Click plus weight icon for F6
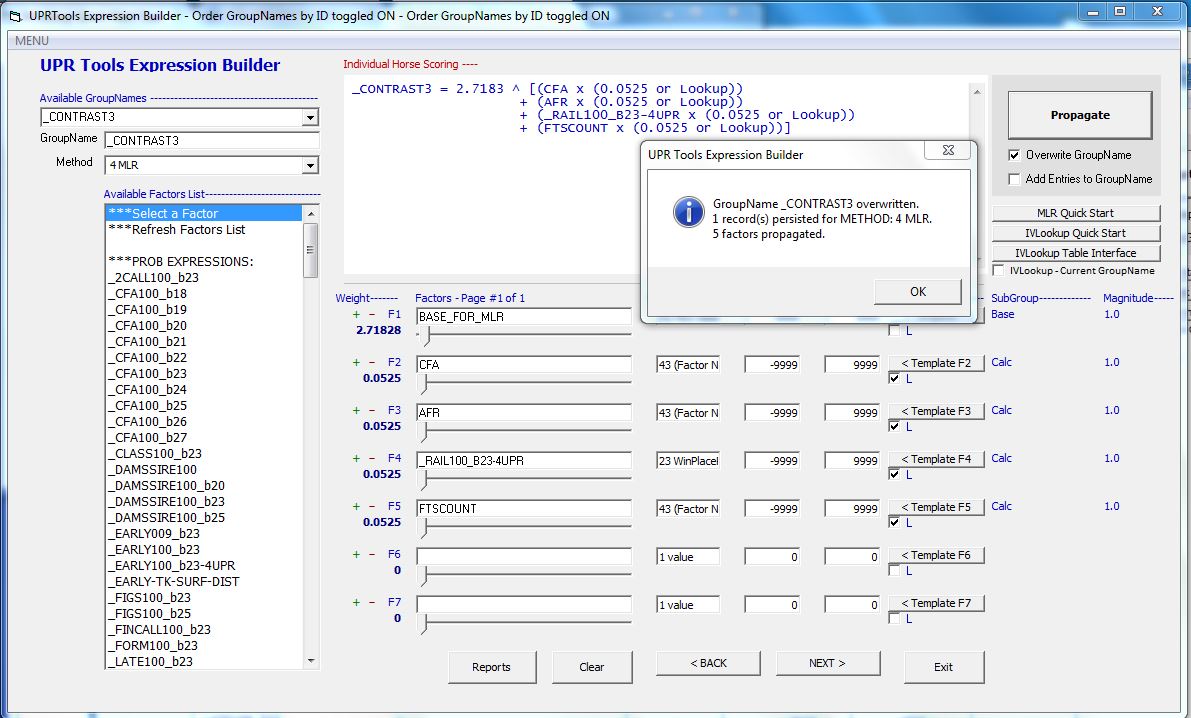The image size is (1191, 718). coord(356,555)
